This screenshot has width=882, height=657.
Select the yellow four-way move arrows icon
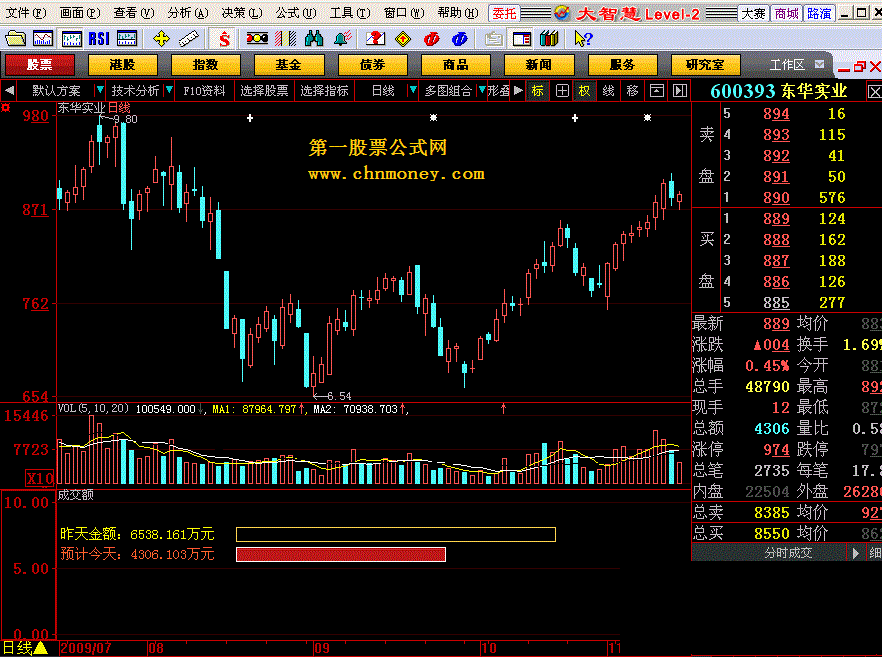tap(161, 39)
